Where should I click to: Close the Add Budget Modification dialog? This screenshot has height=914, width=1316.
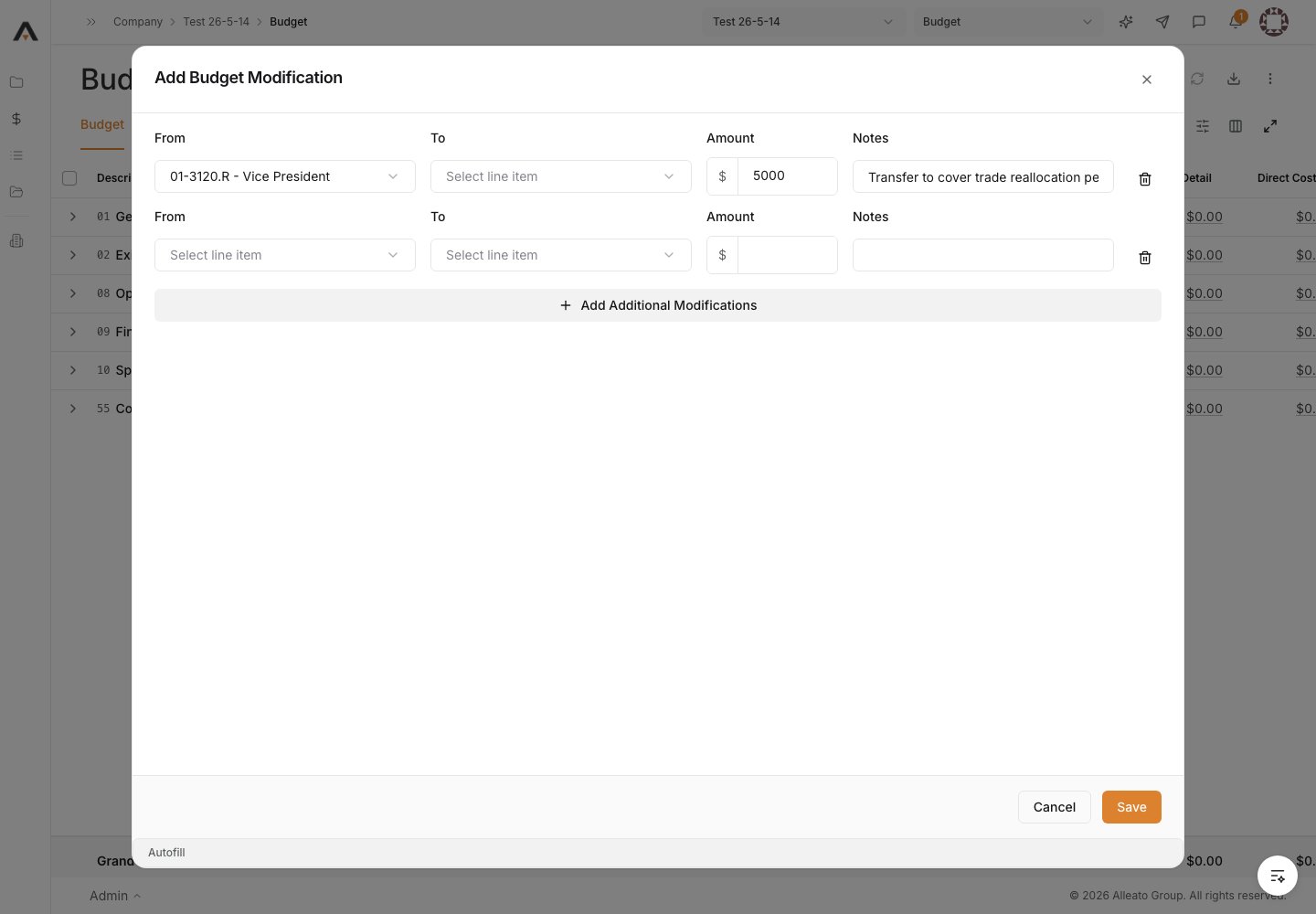[x=1147, y=80]
